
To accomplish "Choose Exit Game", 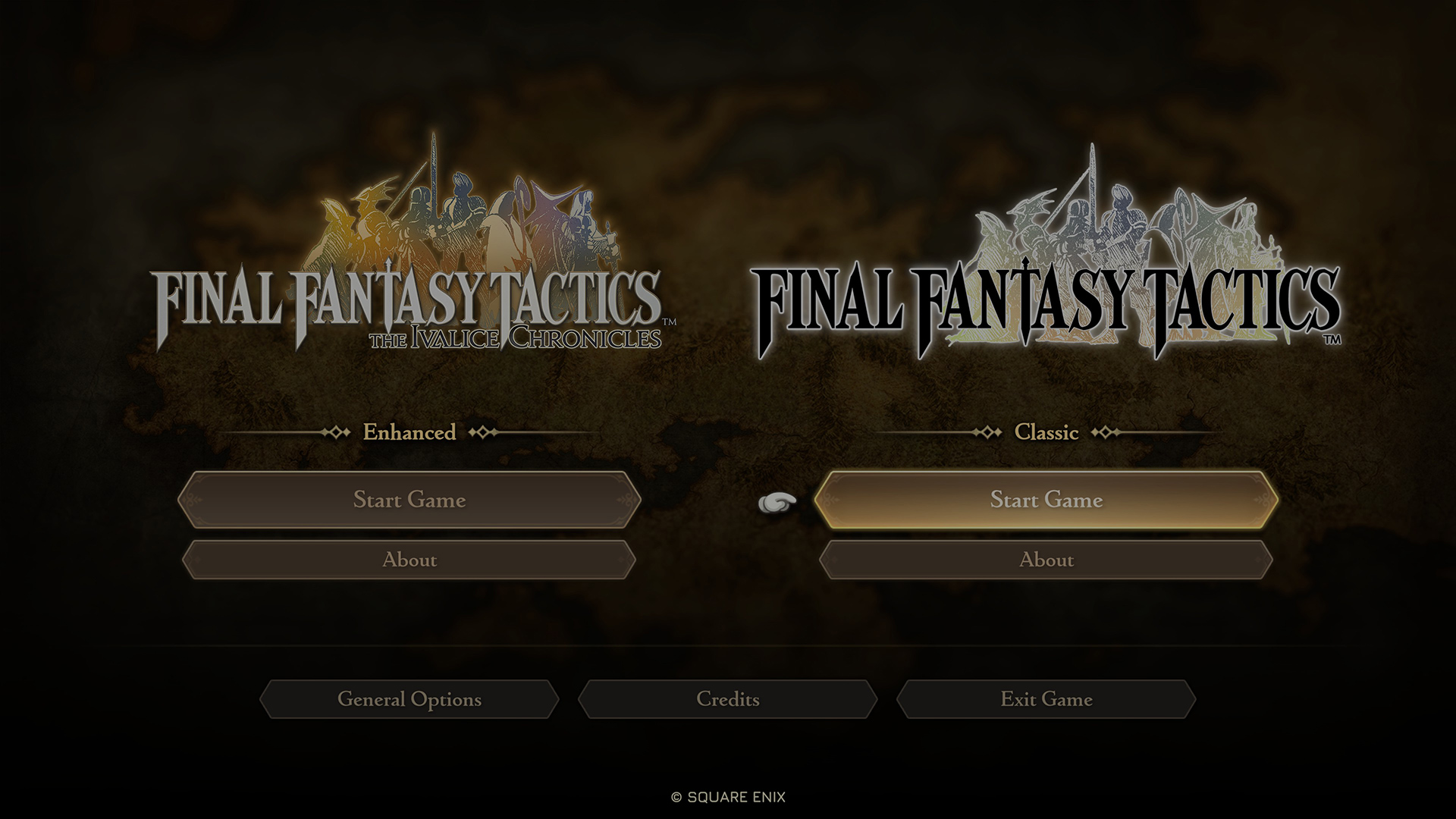I will [1046, 699].
